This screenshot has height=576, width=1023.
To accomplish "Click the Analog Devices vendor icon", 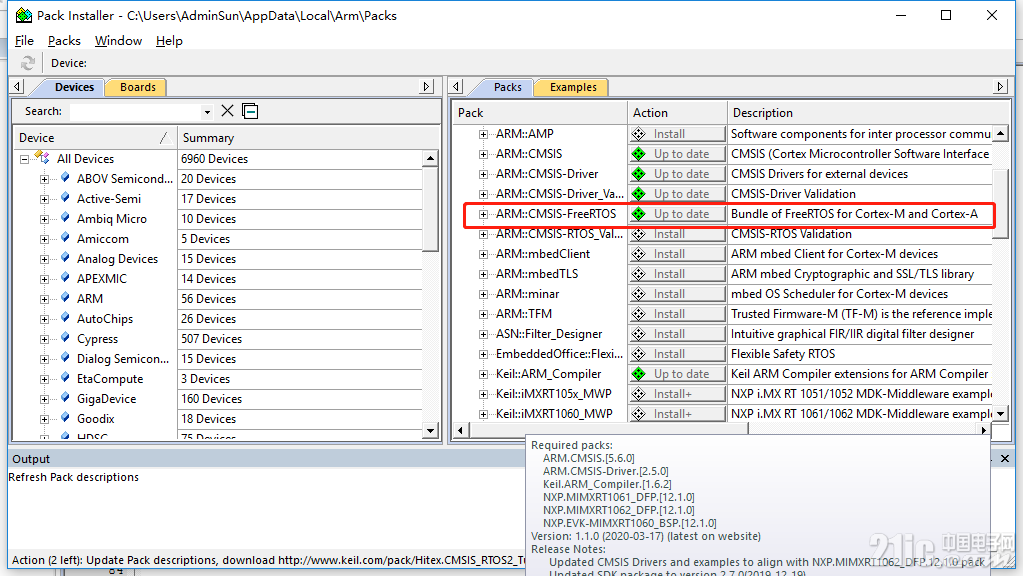I will pyautogui.click(x=65, y=258).
